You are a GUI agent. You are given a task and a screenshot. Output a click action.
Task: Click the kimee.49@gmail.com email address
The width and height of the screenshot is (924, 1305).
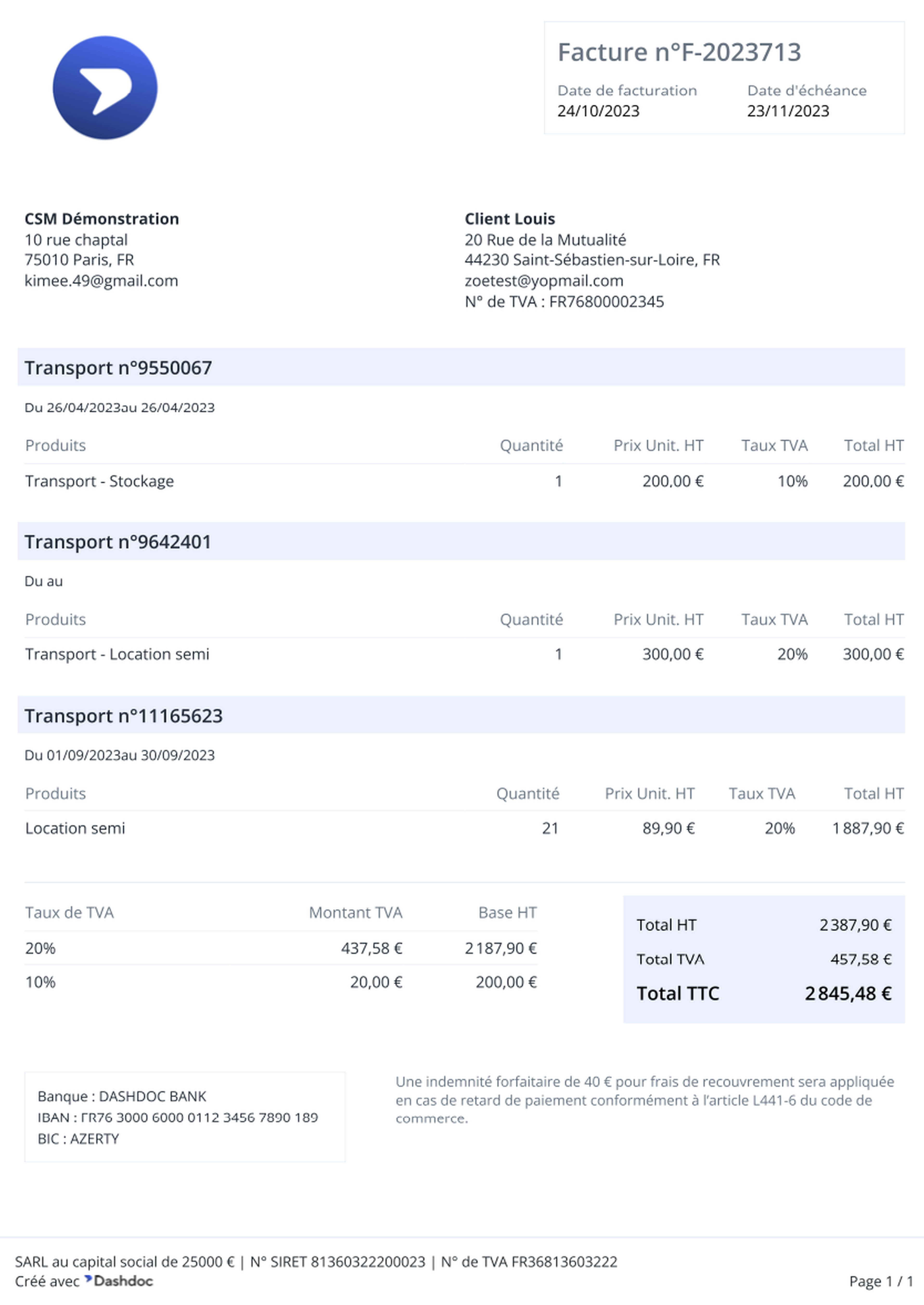tap(101, 281)
